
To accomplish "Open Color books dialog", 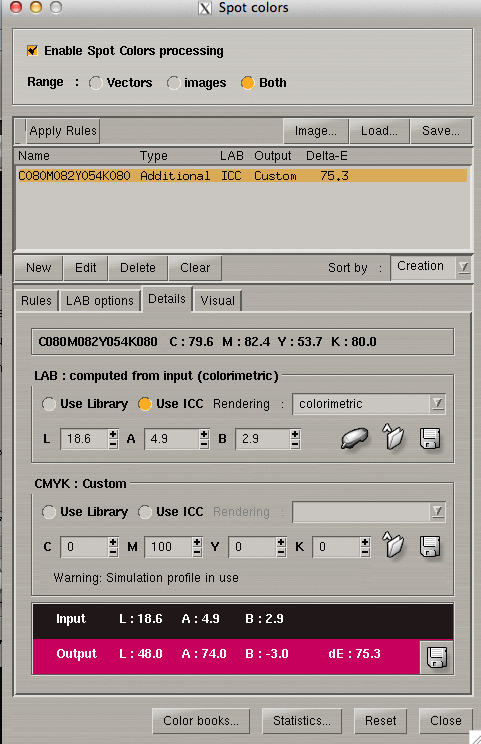I will pos(201,721).
